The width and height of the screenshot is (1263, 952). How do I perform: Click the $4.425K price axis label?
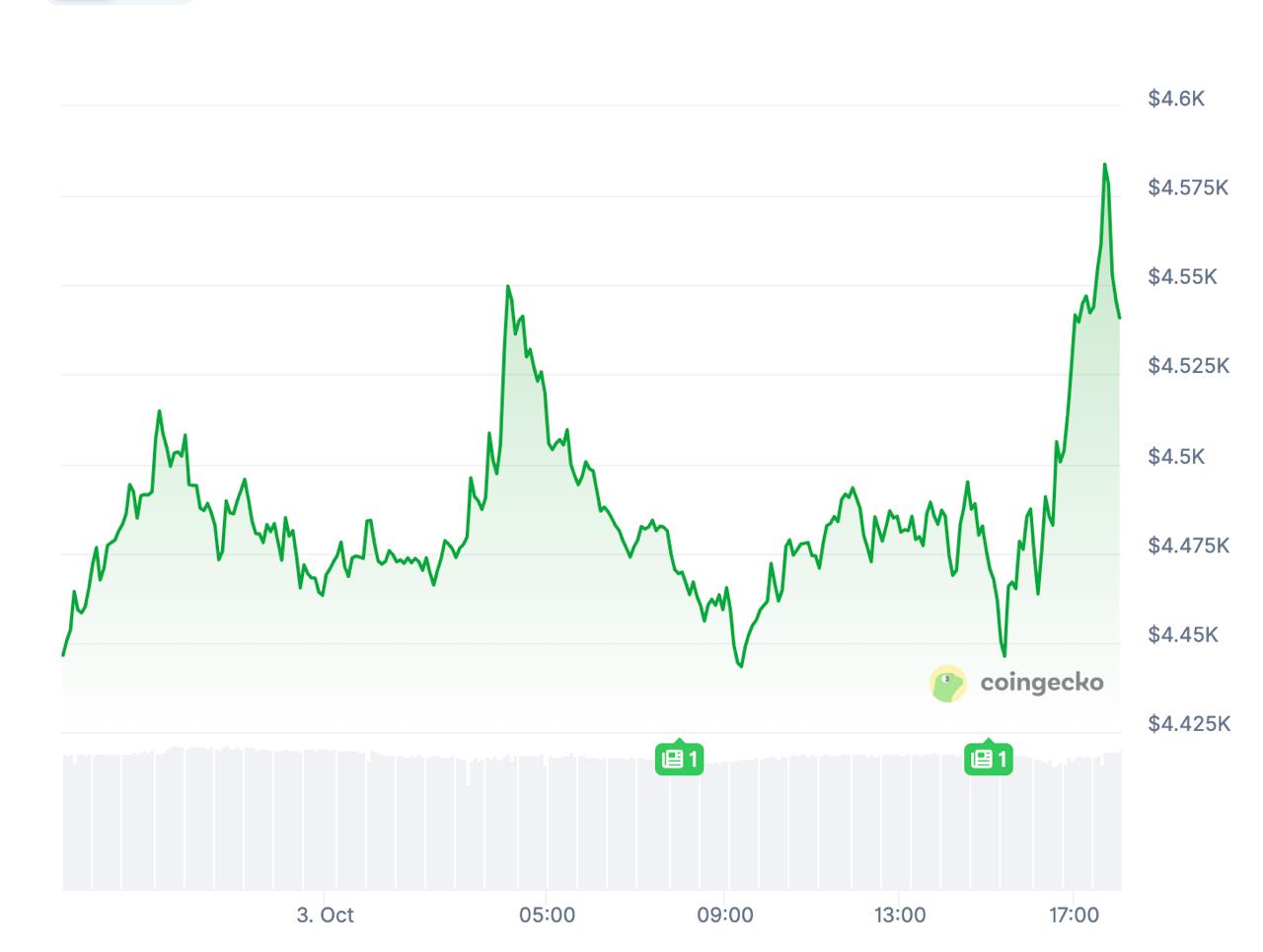(x=1188, y=724)
